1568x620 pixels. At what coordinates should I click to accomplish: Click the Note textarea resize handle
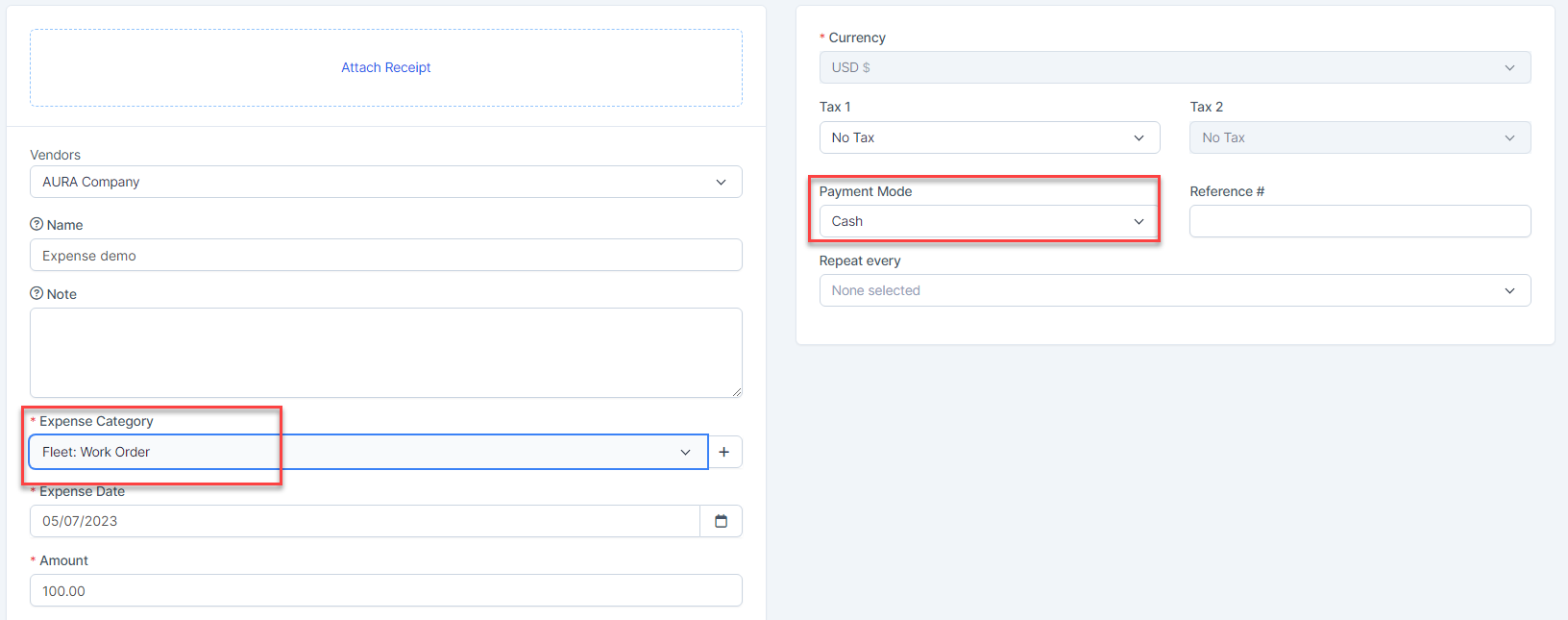[737, 392]
